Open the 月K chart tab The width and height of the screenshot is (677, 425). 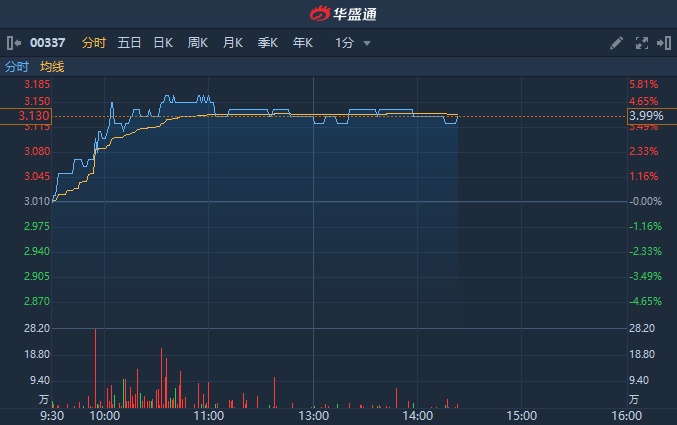(x=233, y=43)
